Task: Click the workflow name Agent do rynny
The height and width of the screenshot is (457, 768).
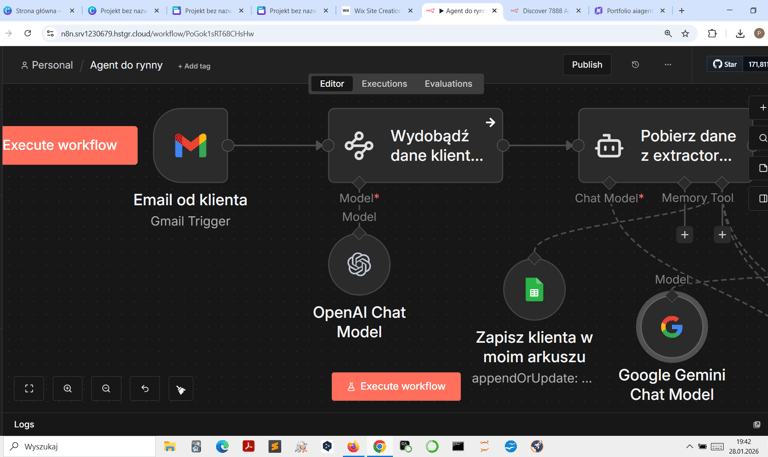Action: [126, 65]
